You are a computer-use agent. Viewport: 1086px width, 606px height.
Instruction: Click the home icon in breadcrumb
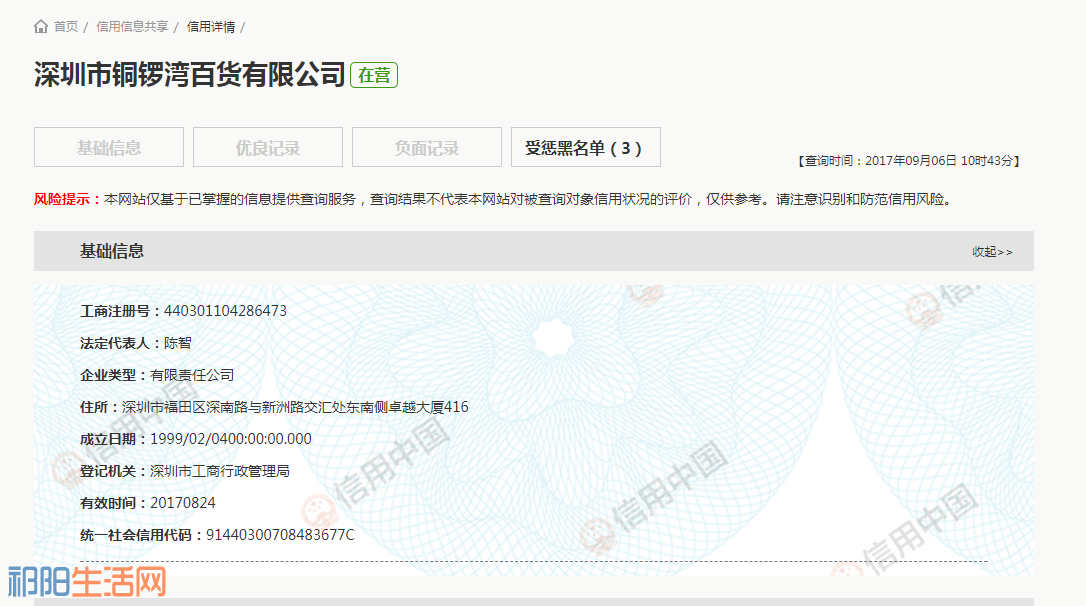click(41, 26)
